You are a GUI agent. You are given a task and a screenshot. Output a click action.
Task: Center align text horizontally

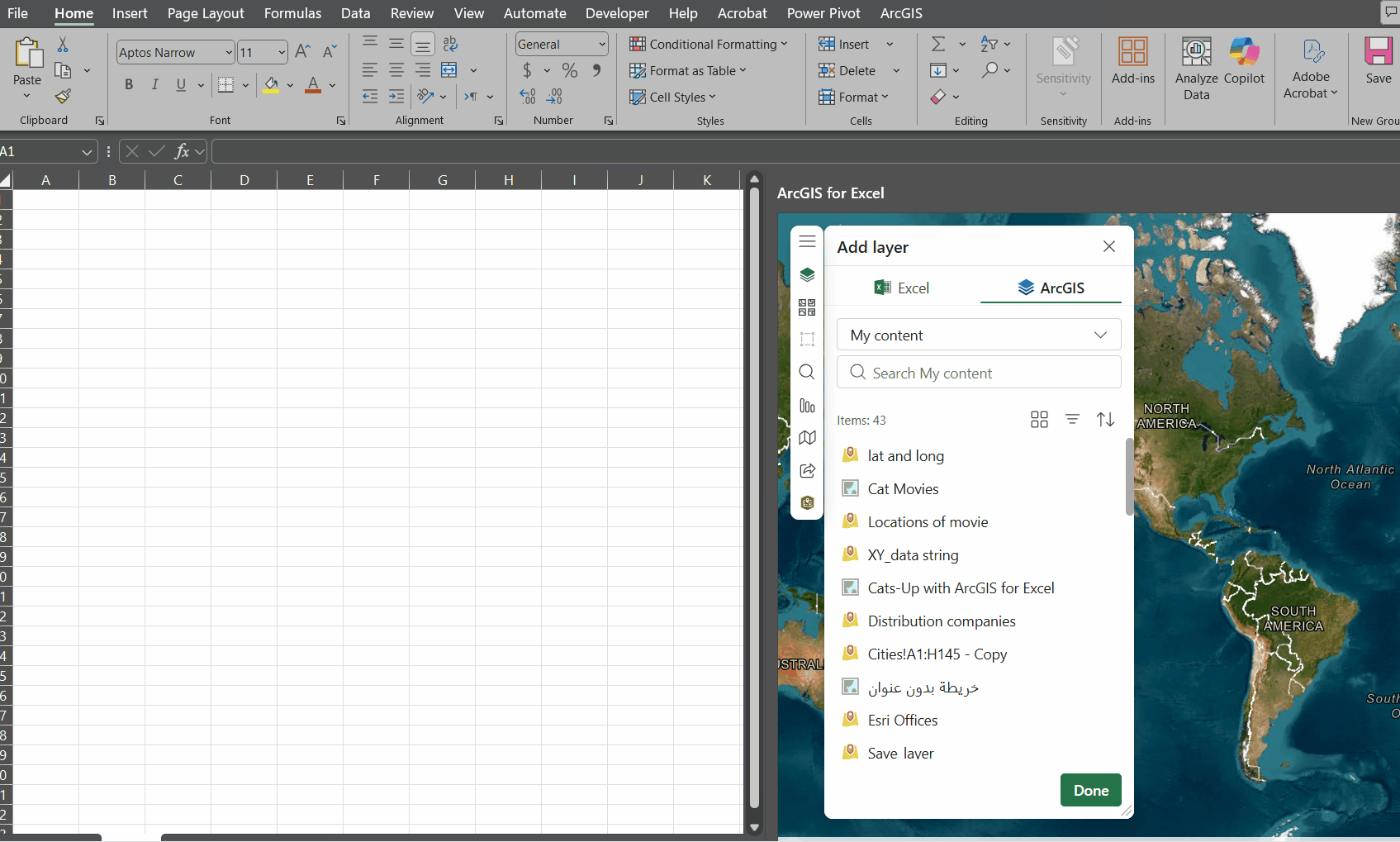coord(396,70)
